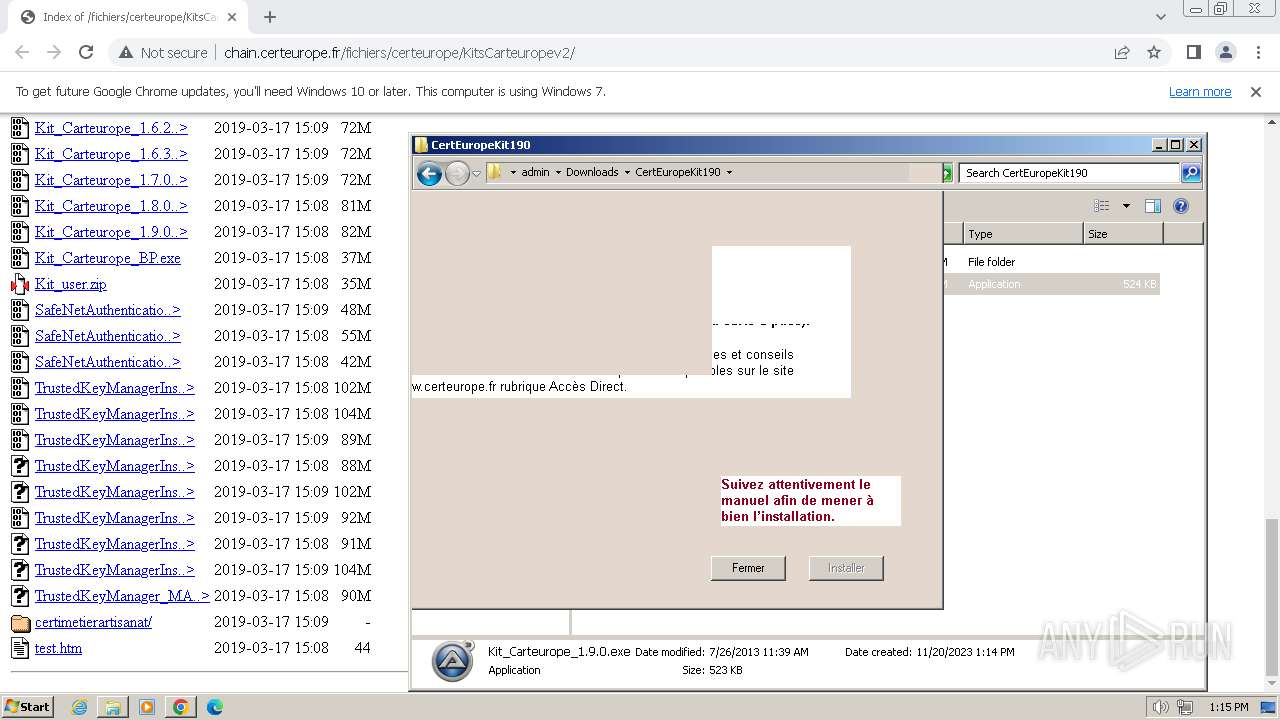Click Not secure site info icon
Screen dimensions: 1280x720
163,52
